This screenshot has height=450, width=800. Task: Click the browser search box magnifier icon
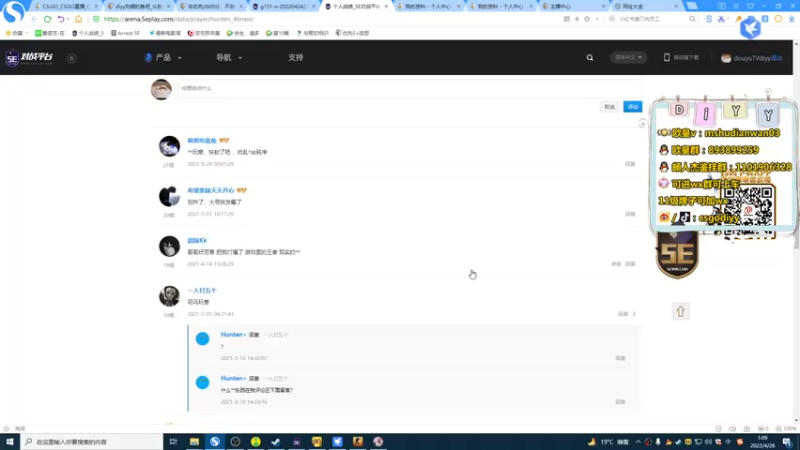(692, 19)
